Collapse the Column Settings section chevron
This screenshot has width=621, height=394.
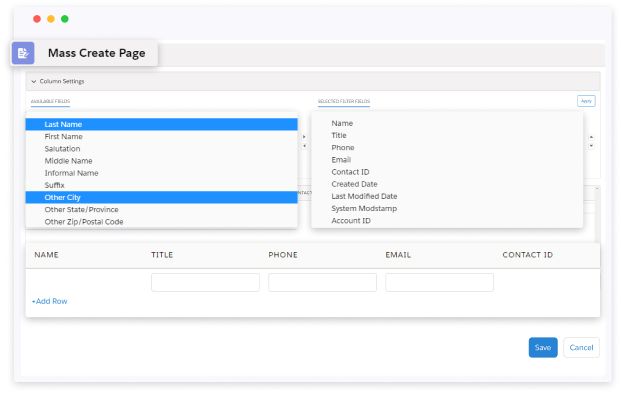(x=34, y=82)
